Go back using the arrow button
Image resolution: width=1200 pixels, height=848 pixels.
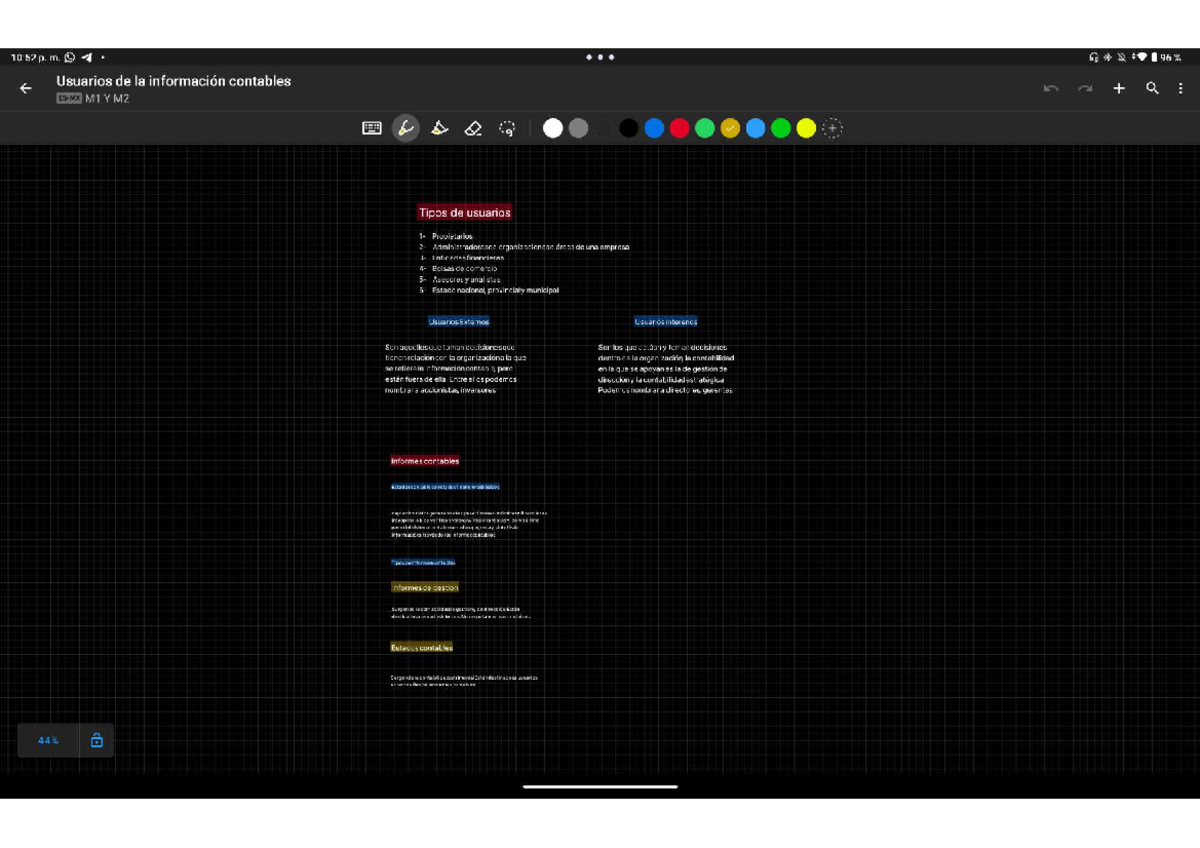26,88
